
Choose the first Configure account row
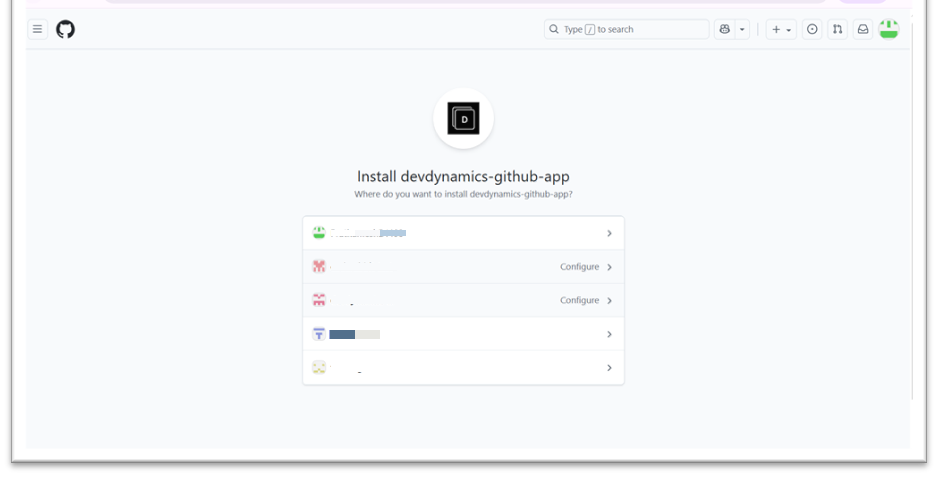[464, 266]
